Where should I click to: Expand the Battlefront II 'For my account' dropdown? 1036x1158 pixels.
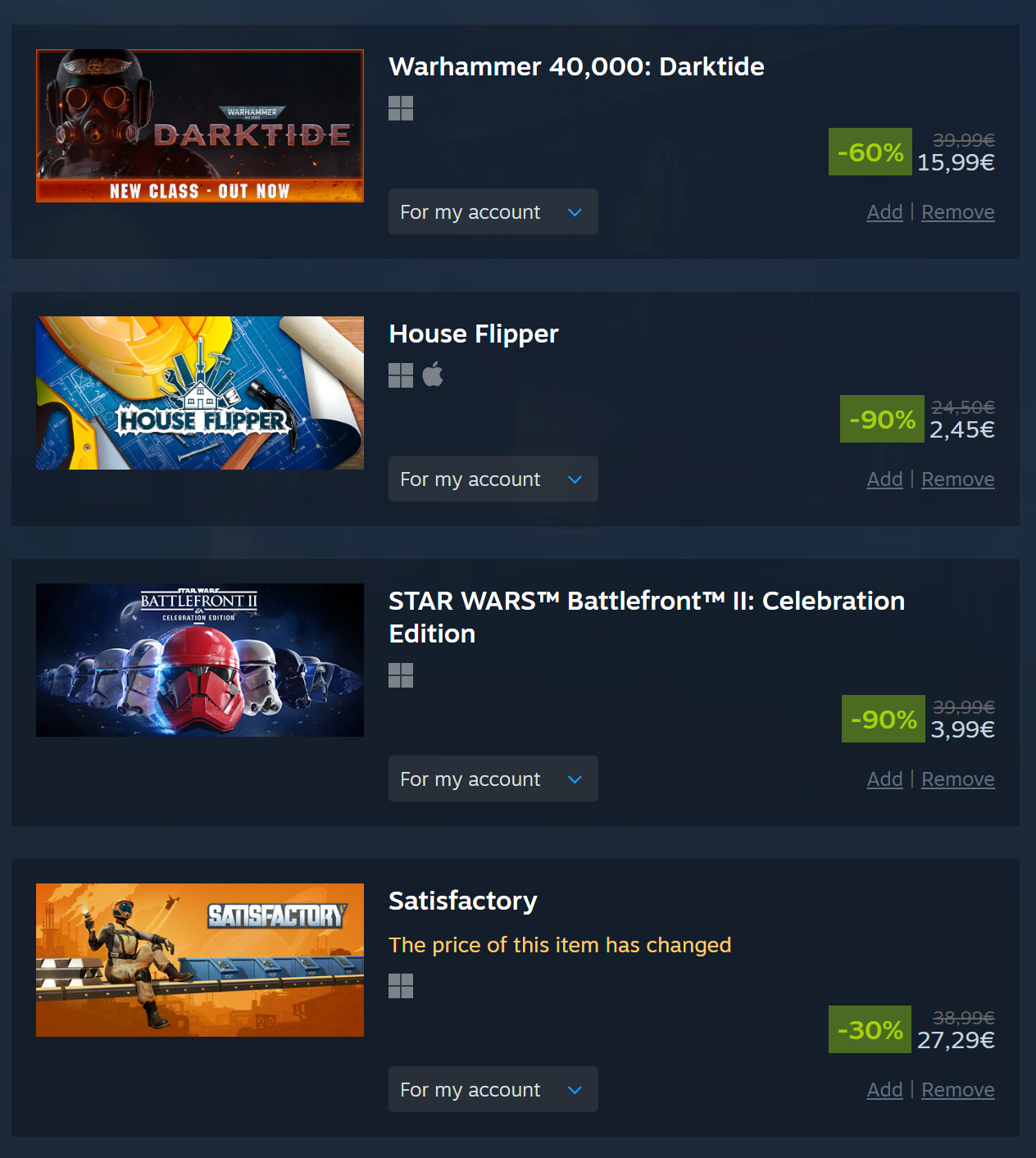(x=493, y=779)
